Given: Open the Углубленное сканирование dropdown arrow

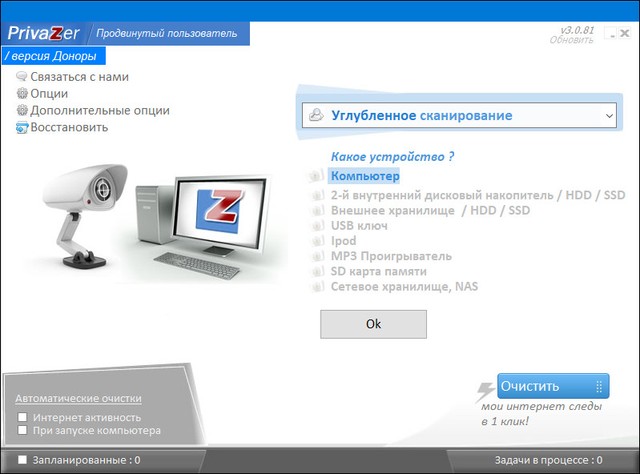Looking at the screenshot, I should tap(609, 116).
